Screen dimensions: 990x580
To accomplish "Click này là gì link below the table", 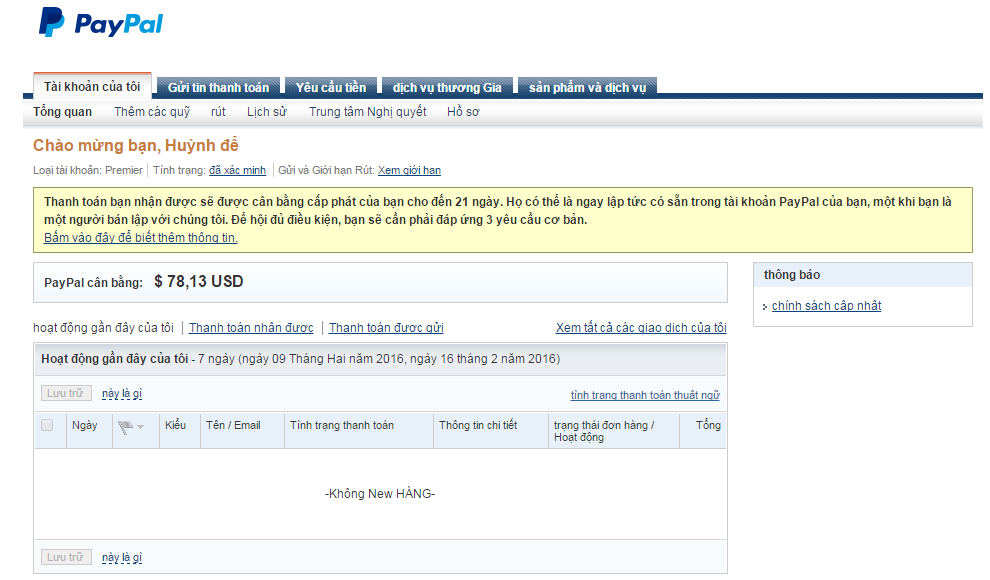I will 122,557.
